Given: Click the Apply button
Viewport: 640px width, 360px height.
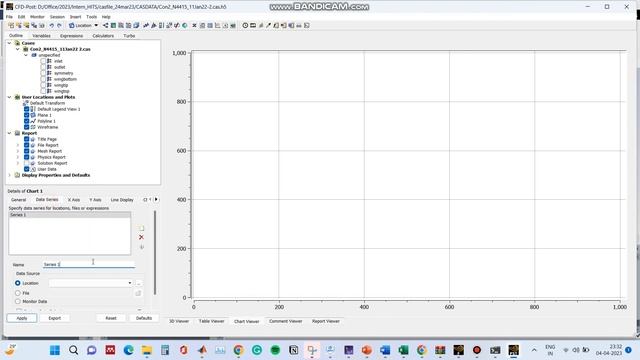Looking at the screenshot, I should (x=22, y=318).
